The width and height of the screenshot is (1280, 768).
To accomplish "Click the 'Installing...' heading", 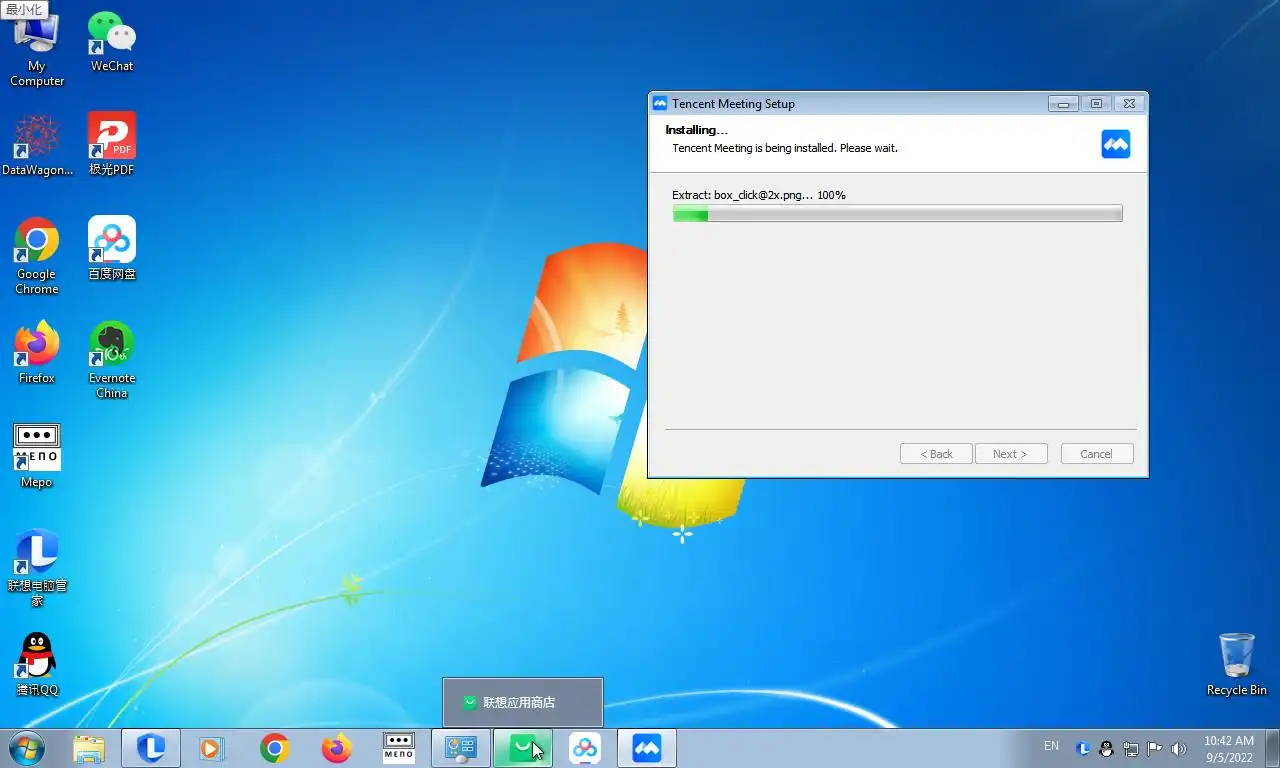I will (x=697, y=130).
